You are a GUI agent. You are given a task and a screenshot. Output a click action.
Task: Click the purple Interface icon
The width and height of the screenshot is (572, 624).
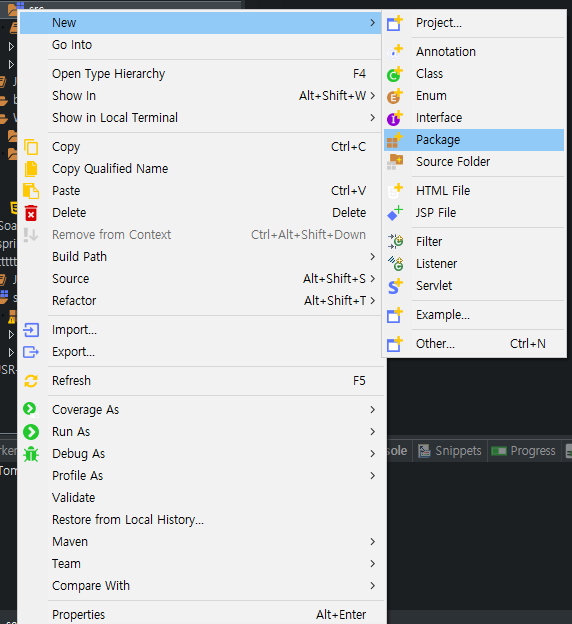tap(395, 118)
